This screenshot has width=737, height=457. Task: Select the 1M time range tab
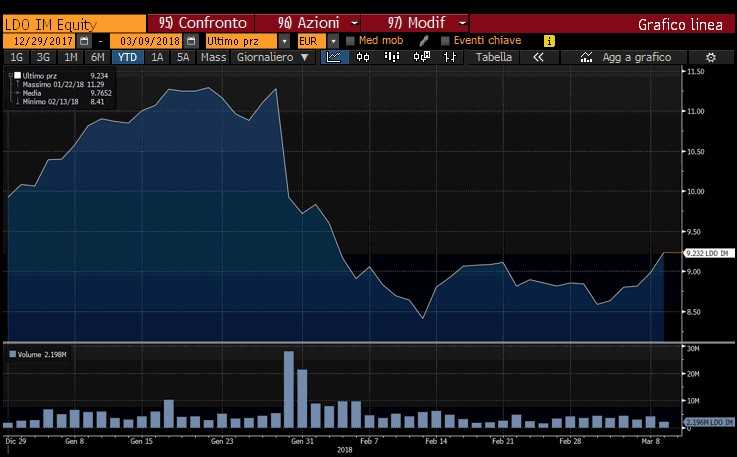point(71,57)
